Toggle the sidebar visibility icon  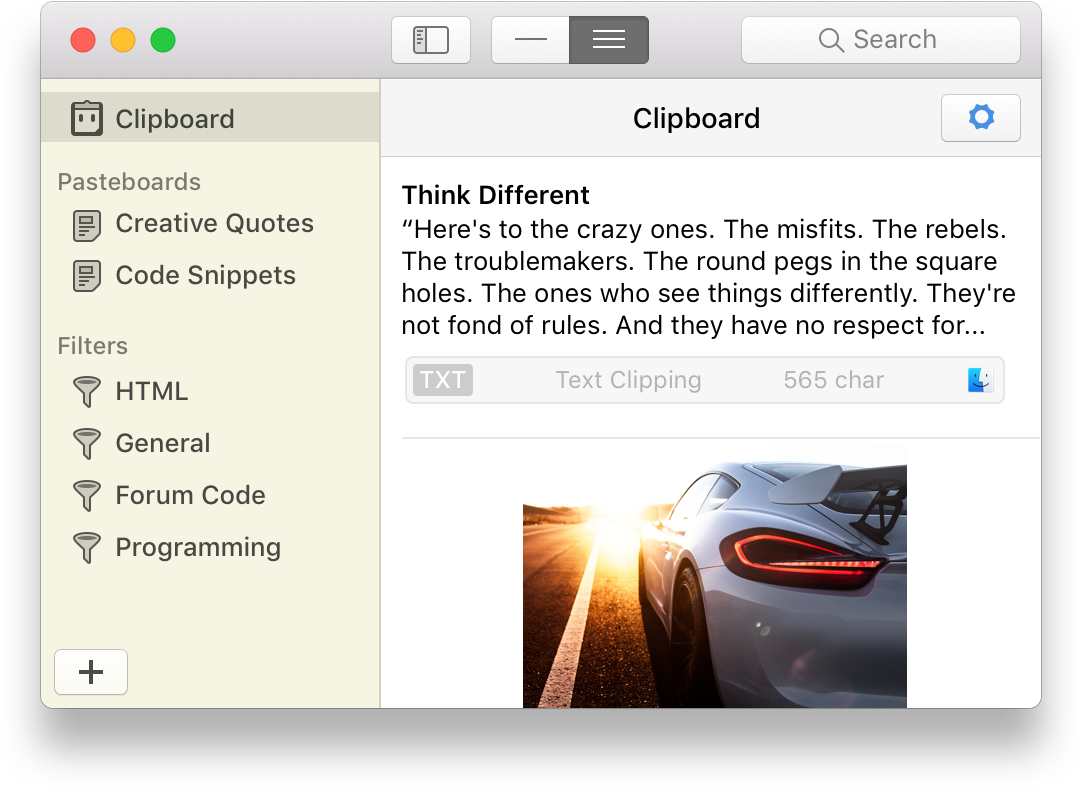(430, 39)
